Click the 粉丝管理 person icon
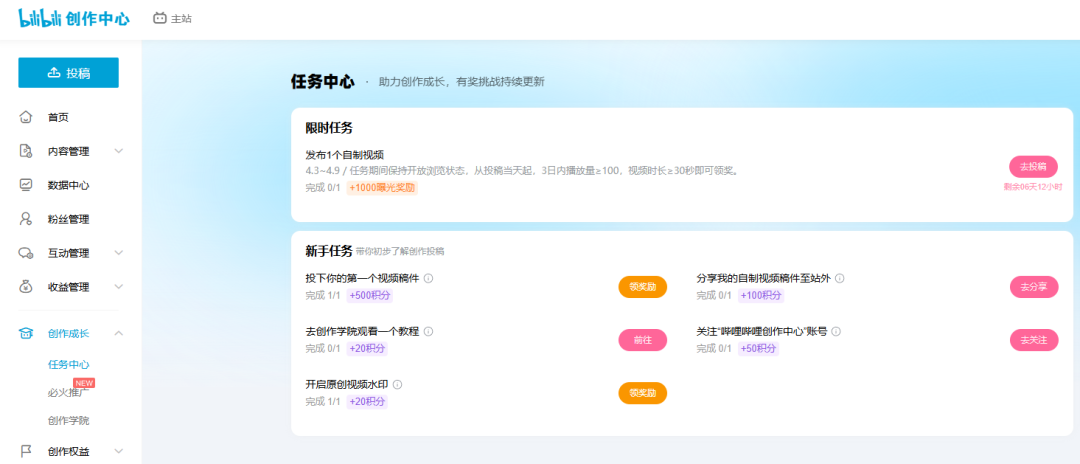 point(25,219)
